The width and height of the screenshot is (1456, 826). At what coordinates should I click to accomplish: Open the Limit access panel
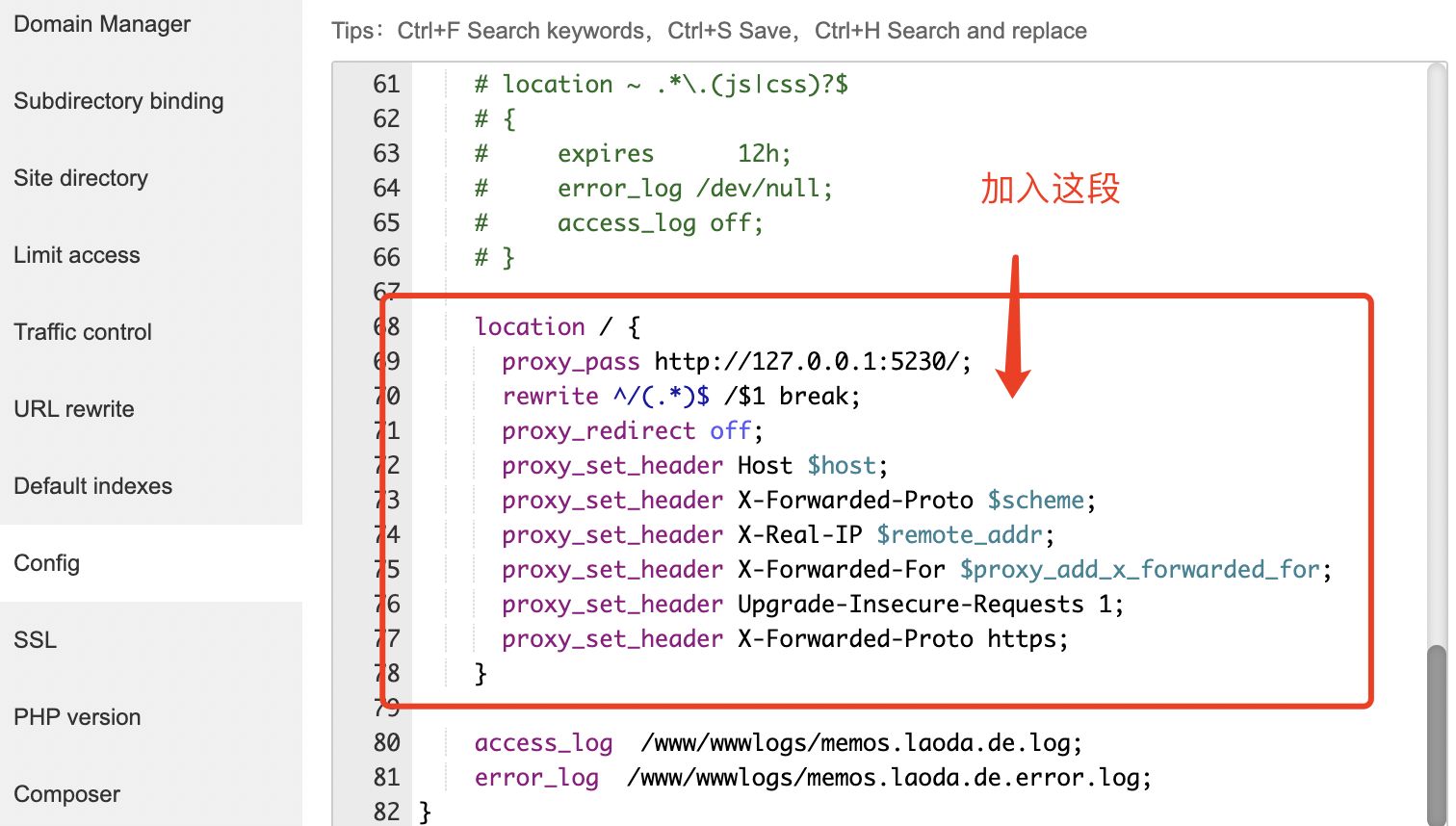(77, 254)
